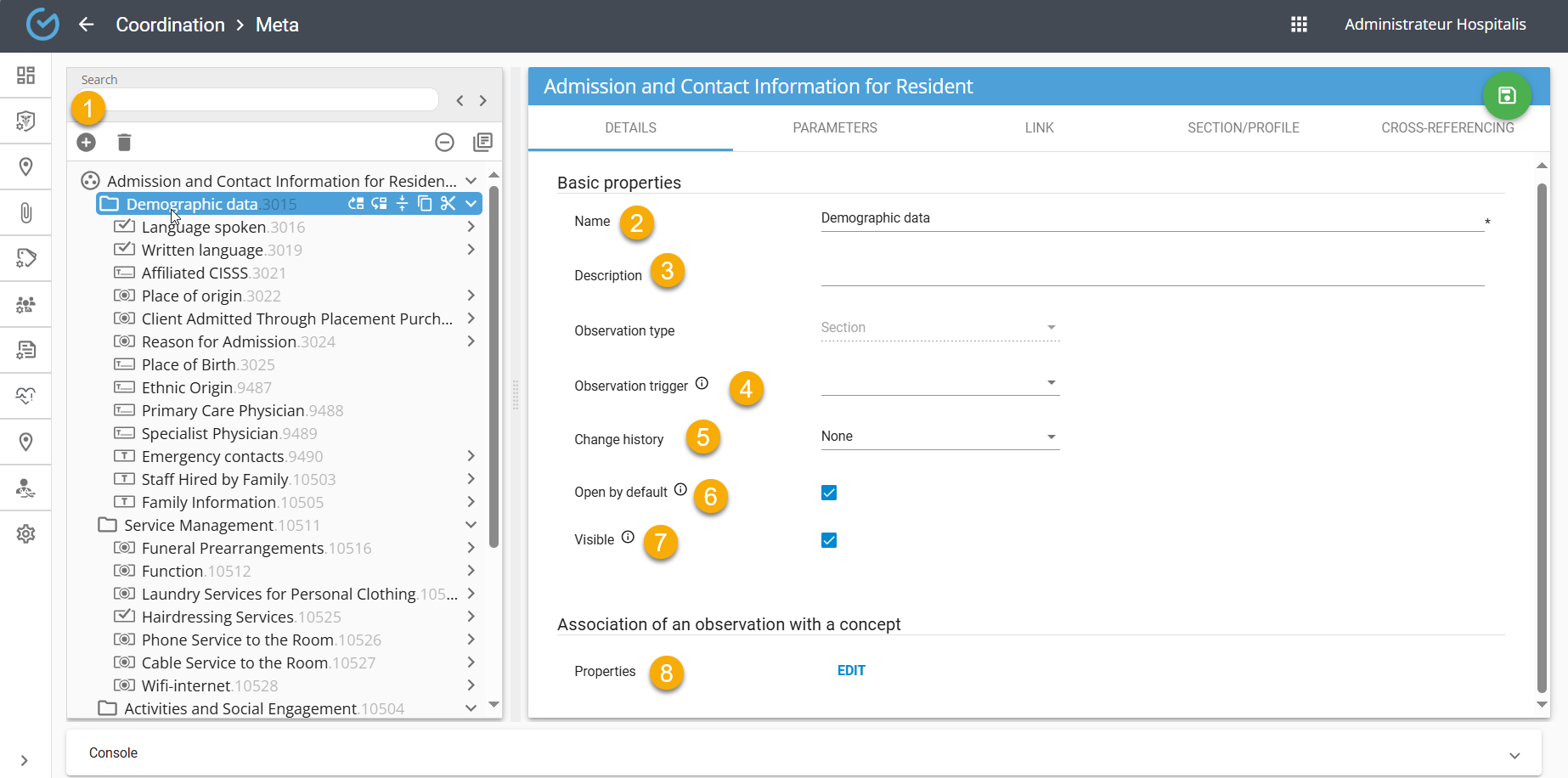The height and width of the screenshot is (778, 1568).
Task: Toggle the Open by default checkbox
Action: click(829, 493)
